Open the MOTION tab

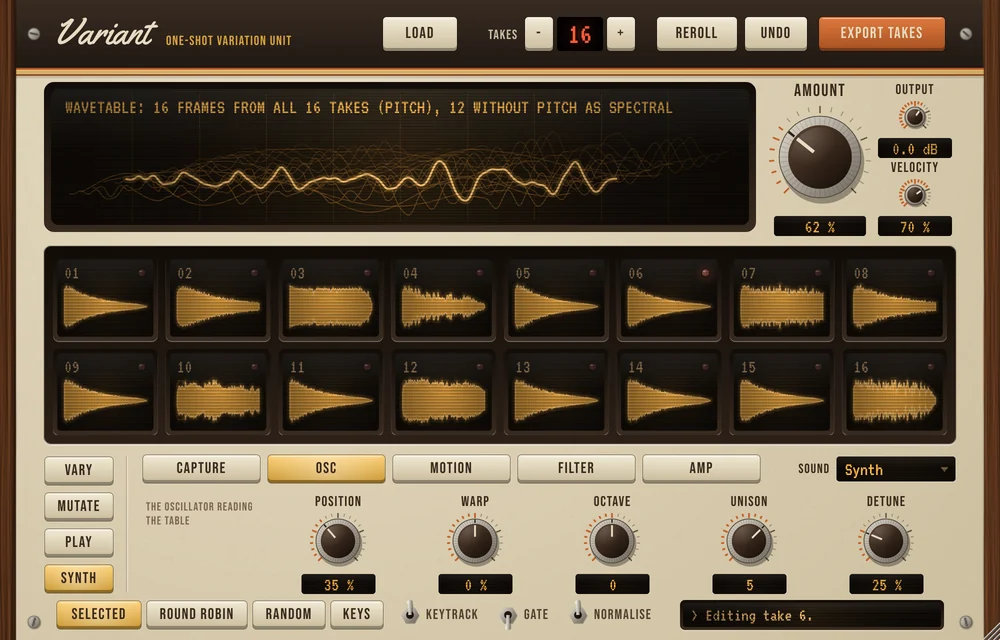click(x=451, y=468)
